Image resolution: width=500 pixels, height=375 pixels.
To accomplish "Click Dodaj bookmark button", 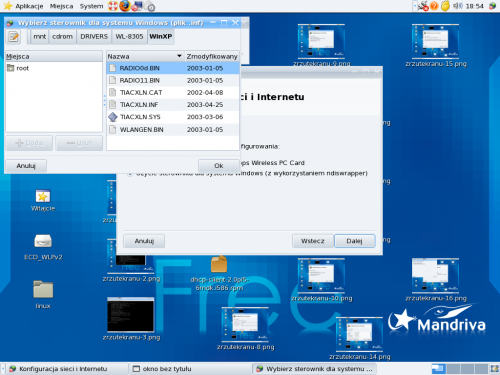I will (29, 143).
